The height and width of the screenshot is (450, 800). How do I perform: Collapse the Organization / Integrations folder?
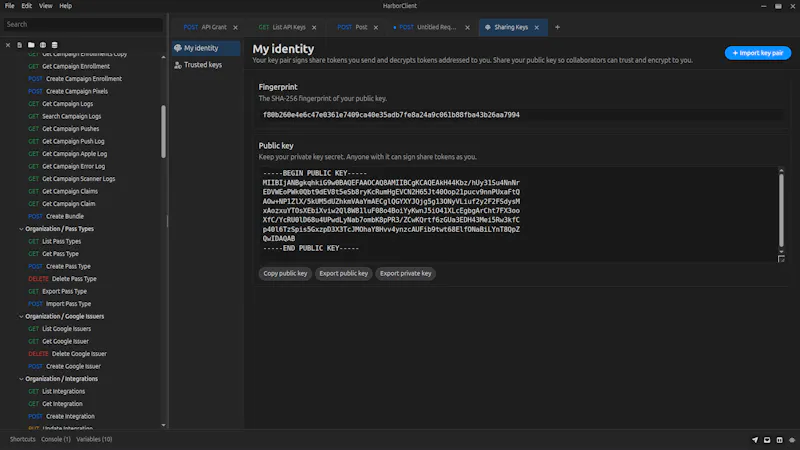point(21,379)
